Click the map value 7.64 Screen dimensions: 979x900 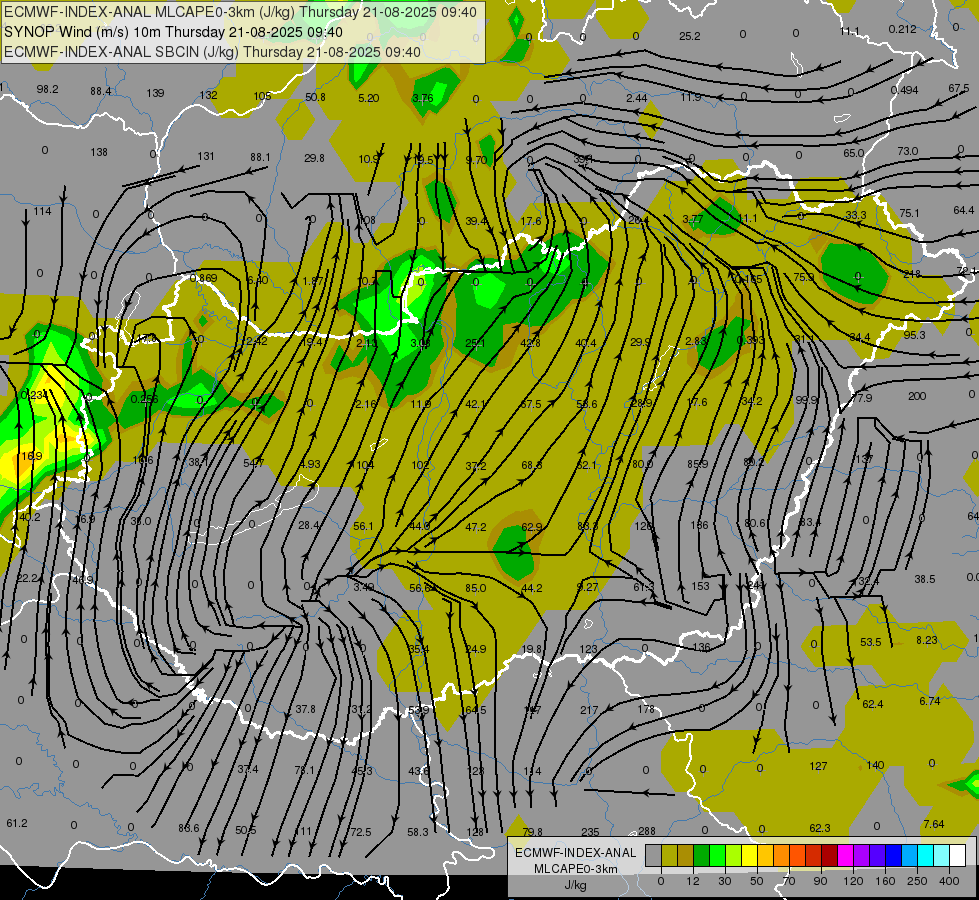933,824
